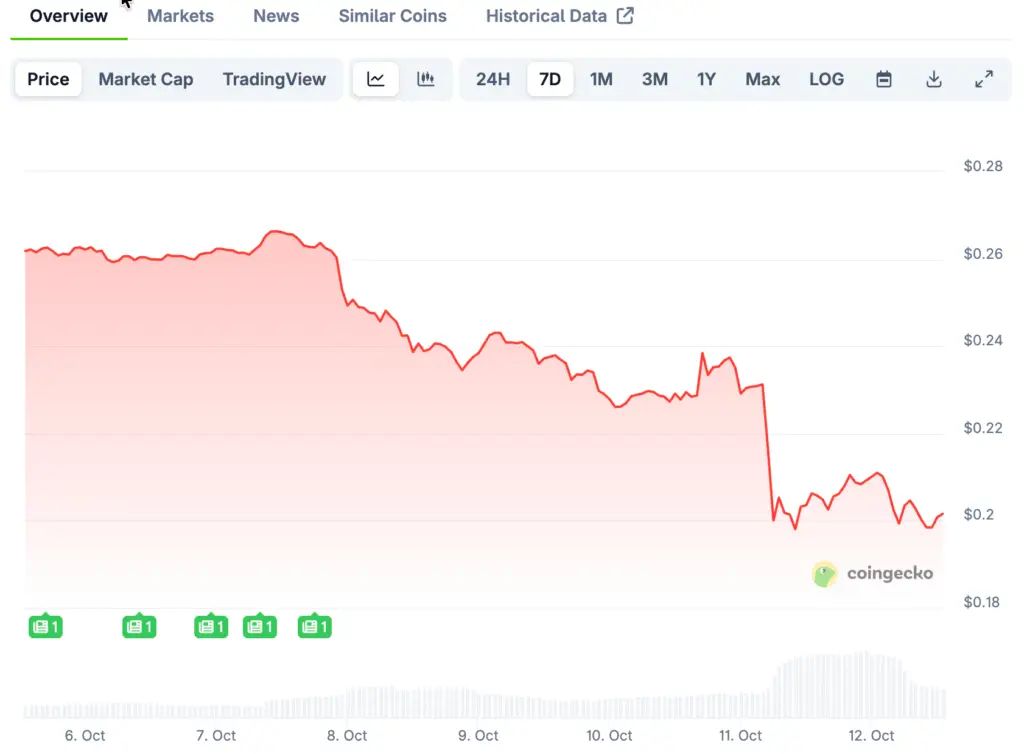Switch chart to TradingView mode
The height and width of the screenshot is (754, 1024).
point(274,80)
